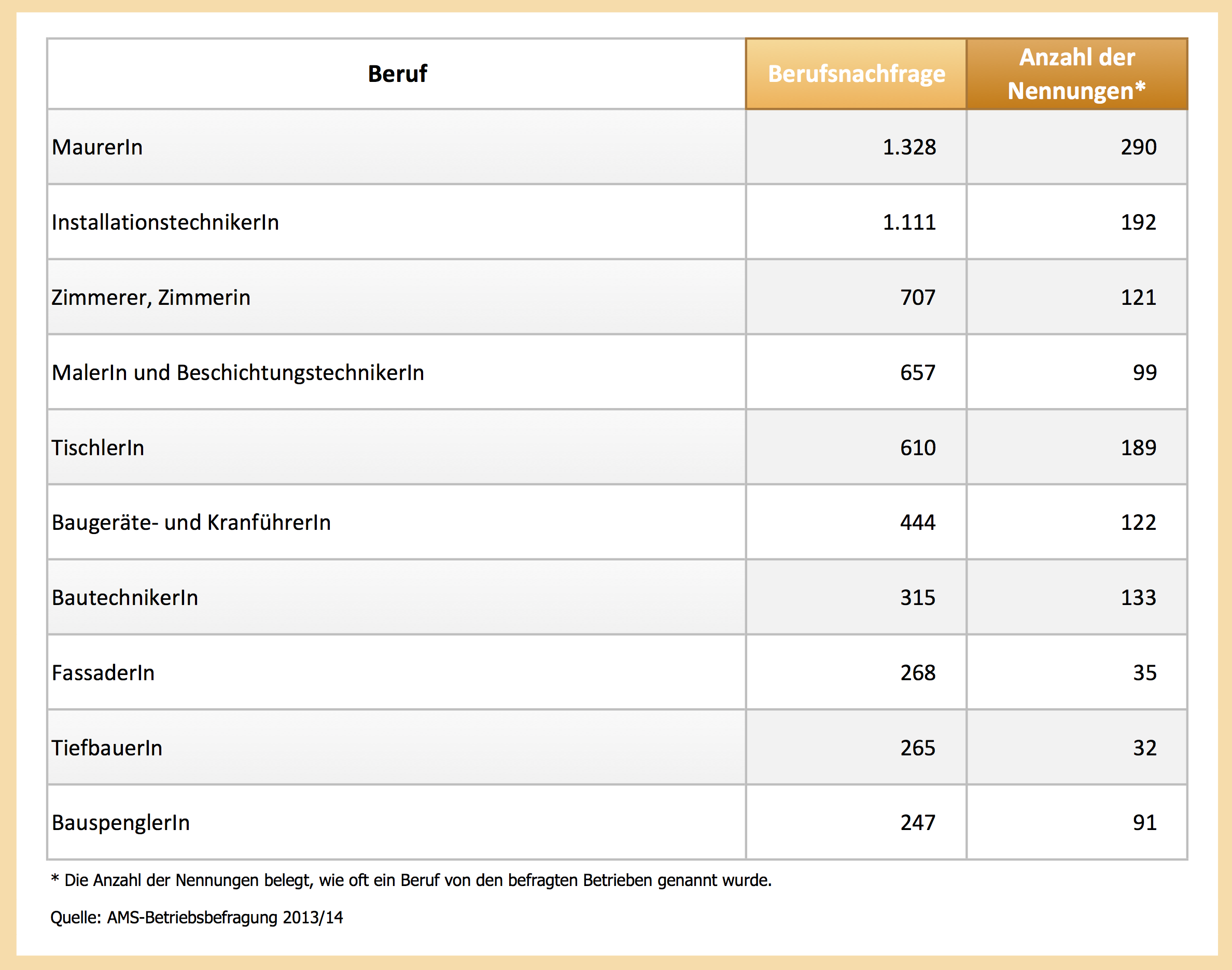Select the 1.111 demand value
This screenshot has width=1232, height=970.
tap(909, 222)
